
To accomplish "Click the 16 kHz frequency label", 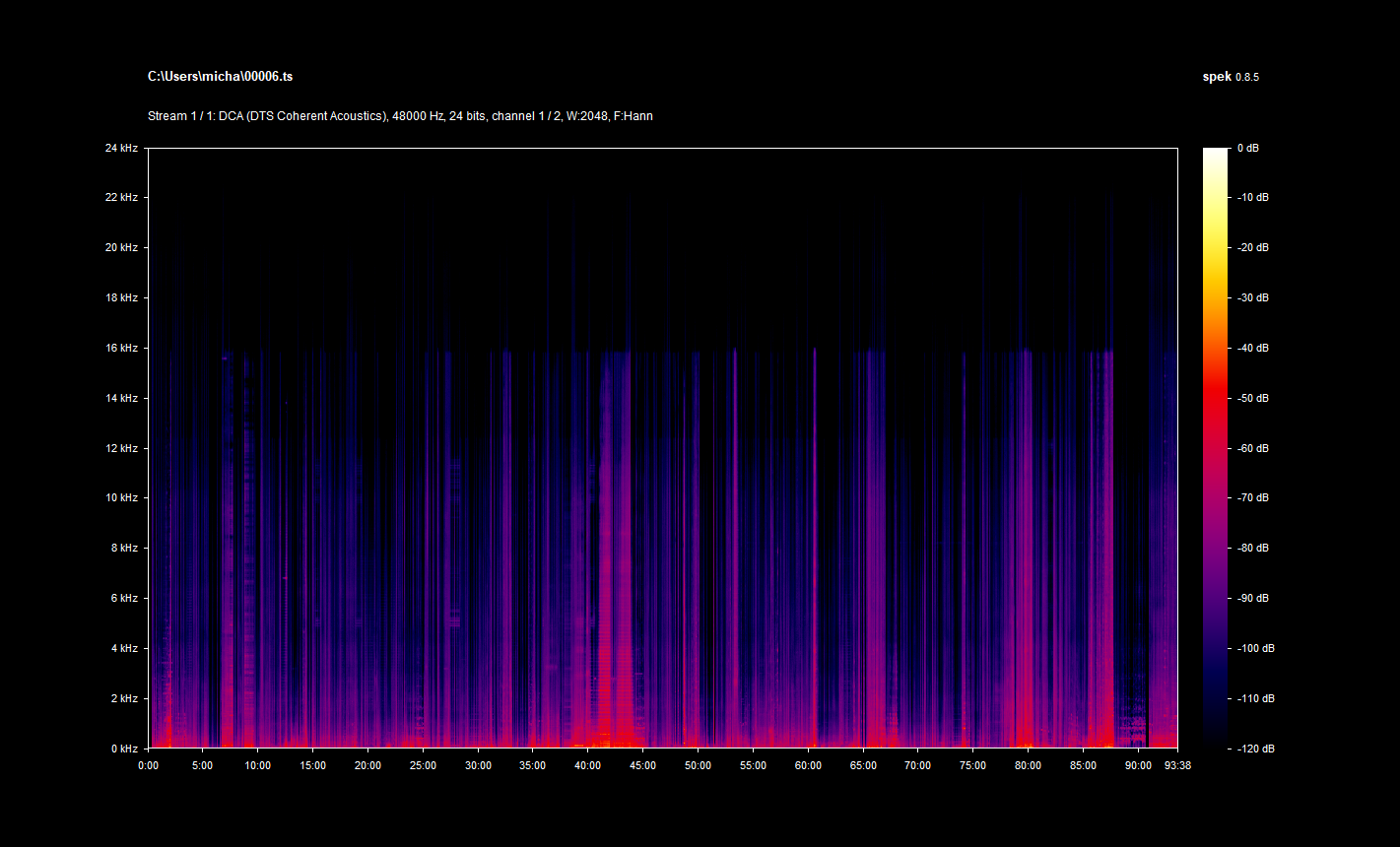I will [x=122, y=348].
